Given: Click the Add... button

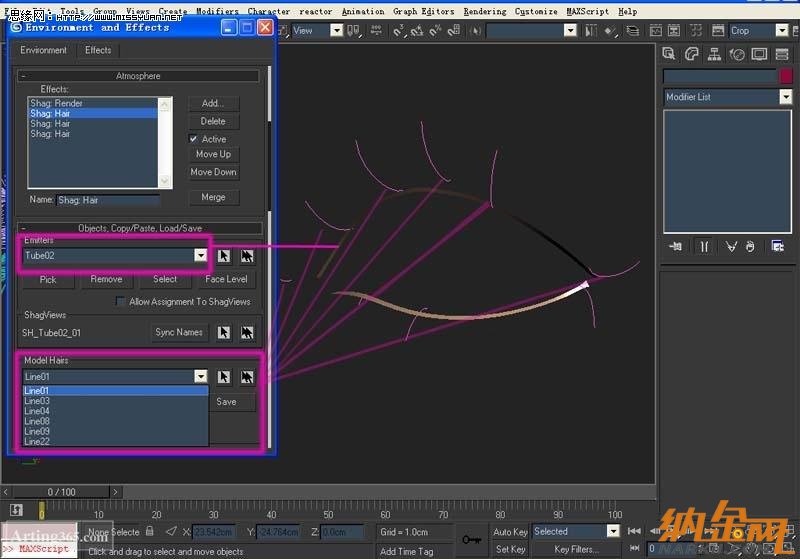Looking at the screenshot, I should click(213, 103).
